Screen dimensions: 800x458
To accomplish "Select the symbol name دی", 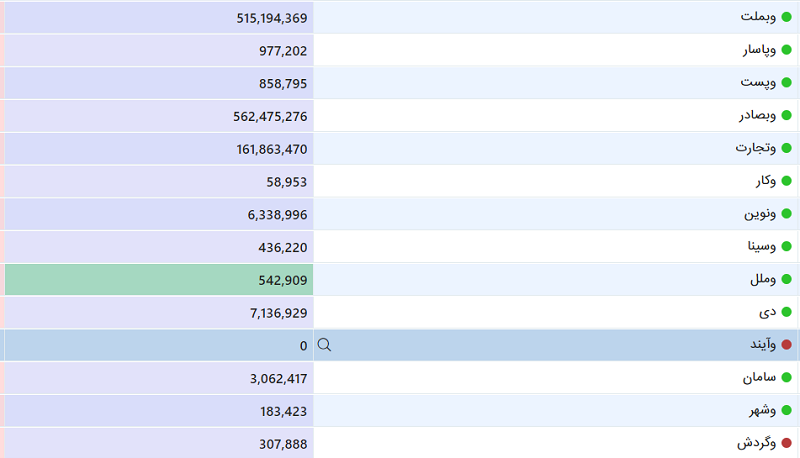I will [x=767, y=312].
